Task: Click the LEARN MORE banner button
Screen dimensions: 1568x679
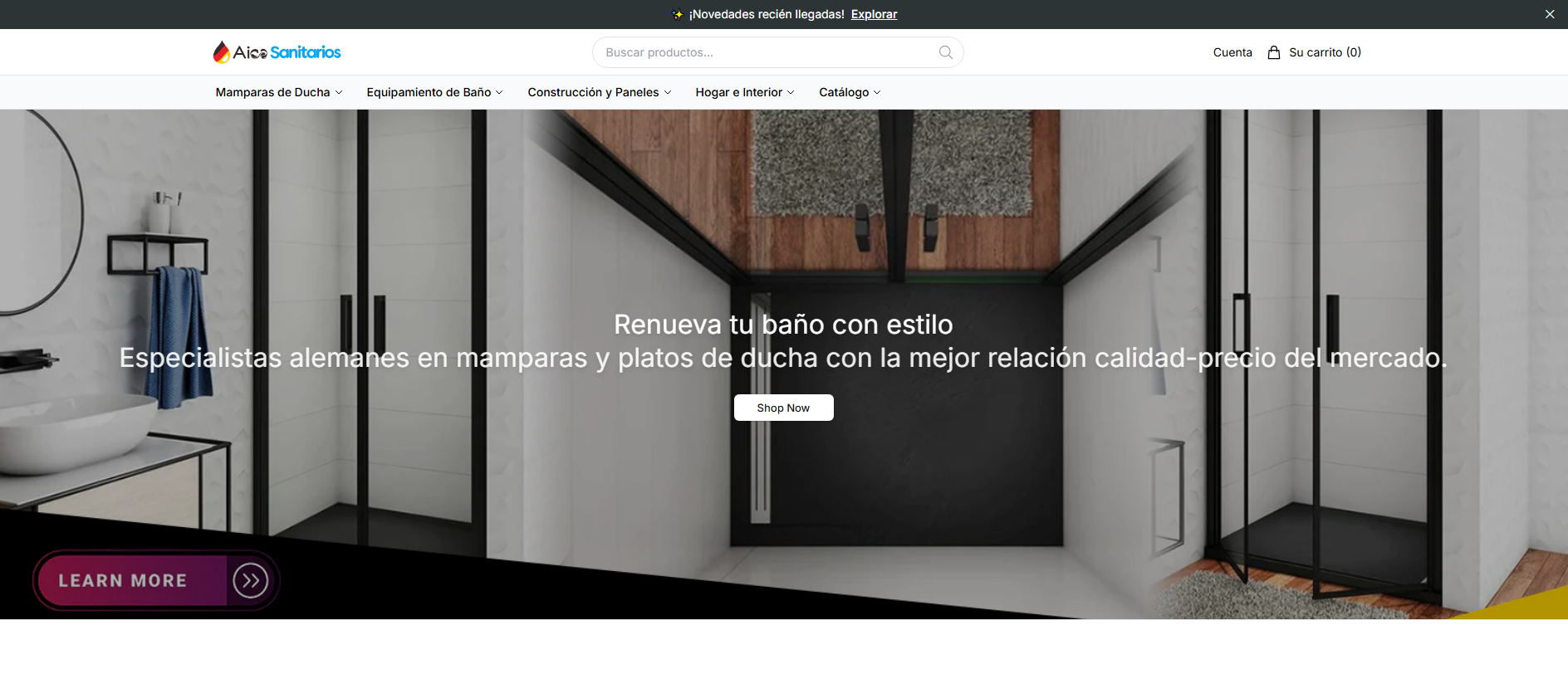Action: (156, 580)
